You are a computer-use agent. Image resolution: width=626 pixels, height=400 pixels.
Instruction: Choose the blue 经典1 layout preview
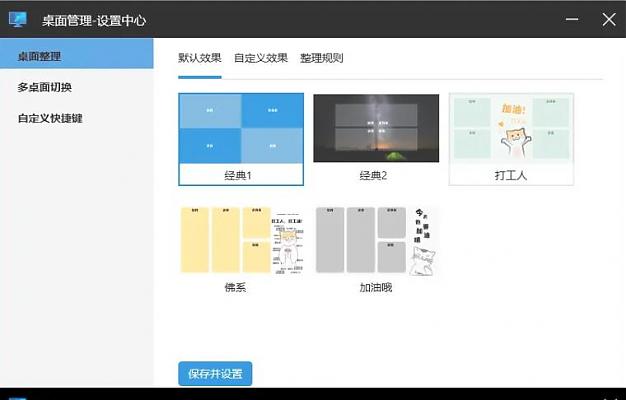pyautogui.click(x=241, y=129)
